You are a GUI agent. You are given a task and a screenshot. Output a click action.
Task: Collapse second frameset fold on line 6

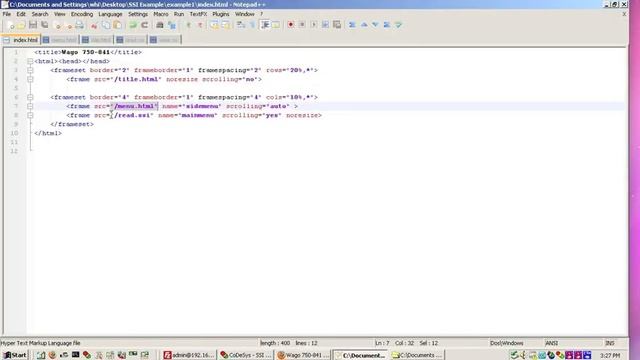click(x=30, y=97)
